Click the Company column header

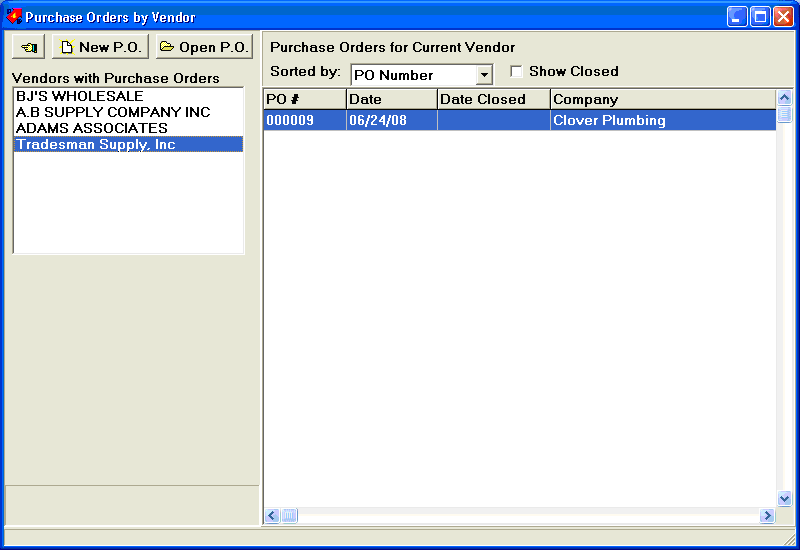pos(663,99)
